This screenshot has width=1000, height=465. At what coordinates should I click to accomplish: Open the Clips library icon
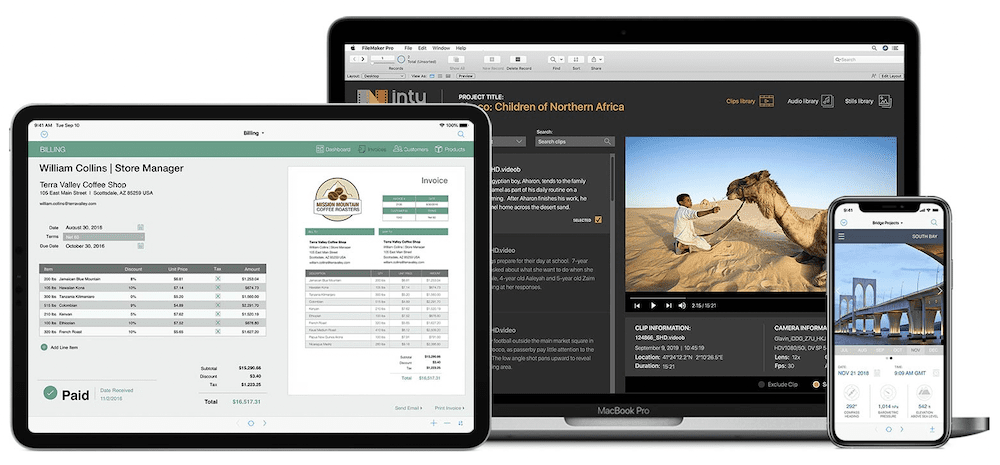pyautogui.click(x=767, y=101)
